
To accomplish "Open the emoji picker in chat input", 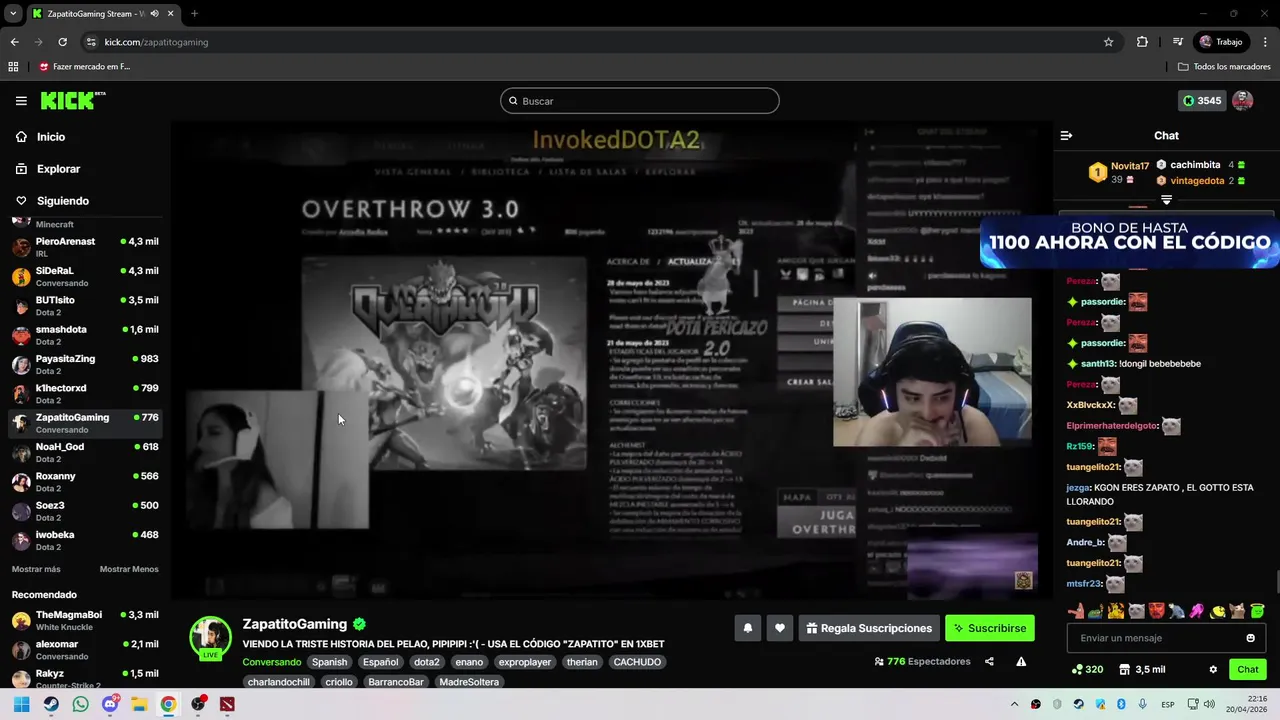I will [x=1250, y=638].
